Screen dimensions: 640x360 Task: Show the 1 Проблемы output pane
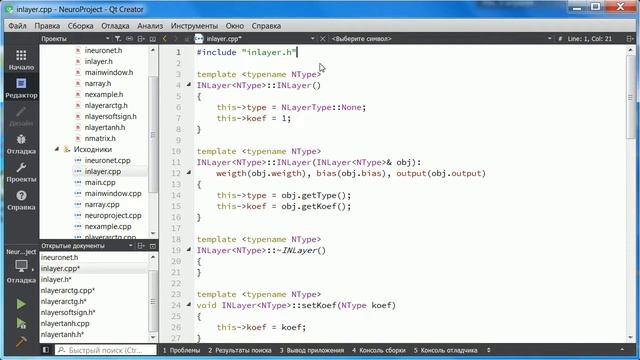click(181, 350)
